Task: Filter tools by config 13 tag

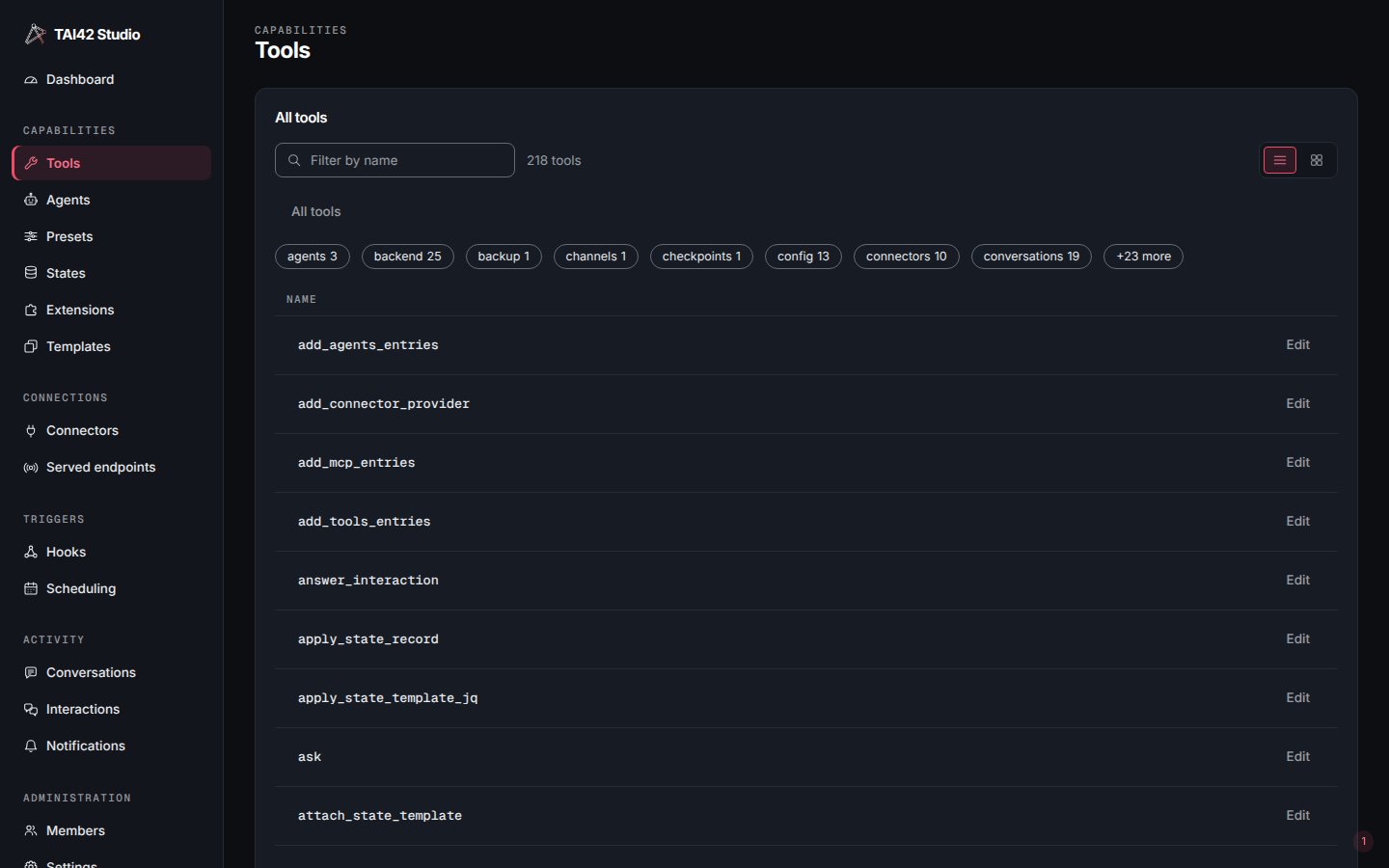Action: pos(803,257)
